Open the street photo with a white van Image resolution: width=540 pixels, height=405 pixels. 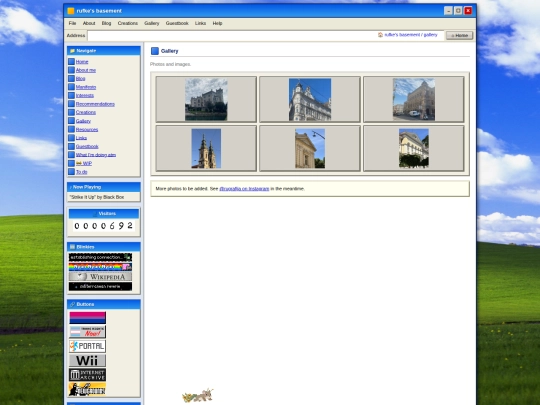click(414, 100)
